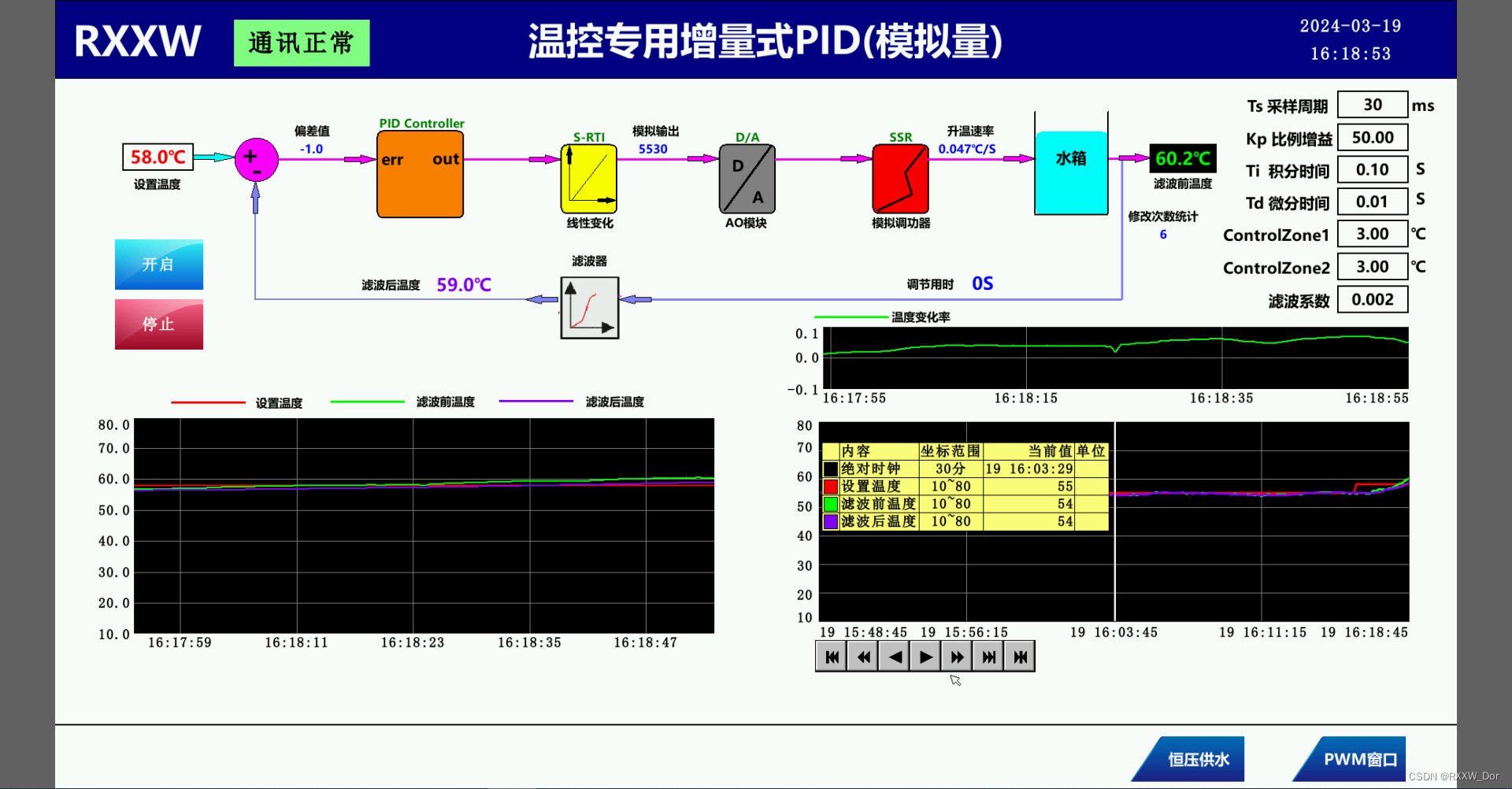This screenshot has width=1512, height=789.
Task: Step the history trend back one (single left arrow)
Action: [894, 657]
